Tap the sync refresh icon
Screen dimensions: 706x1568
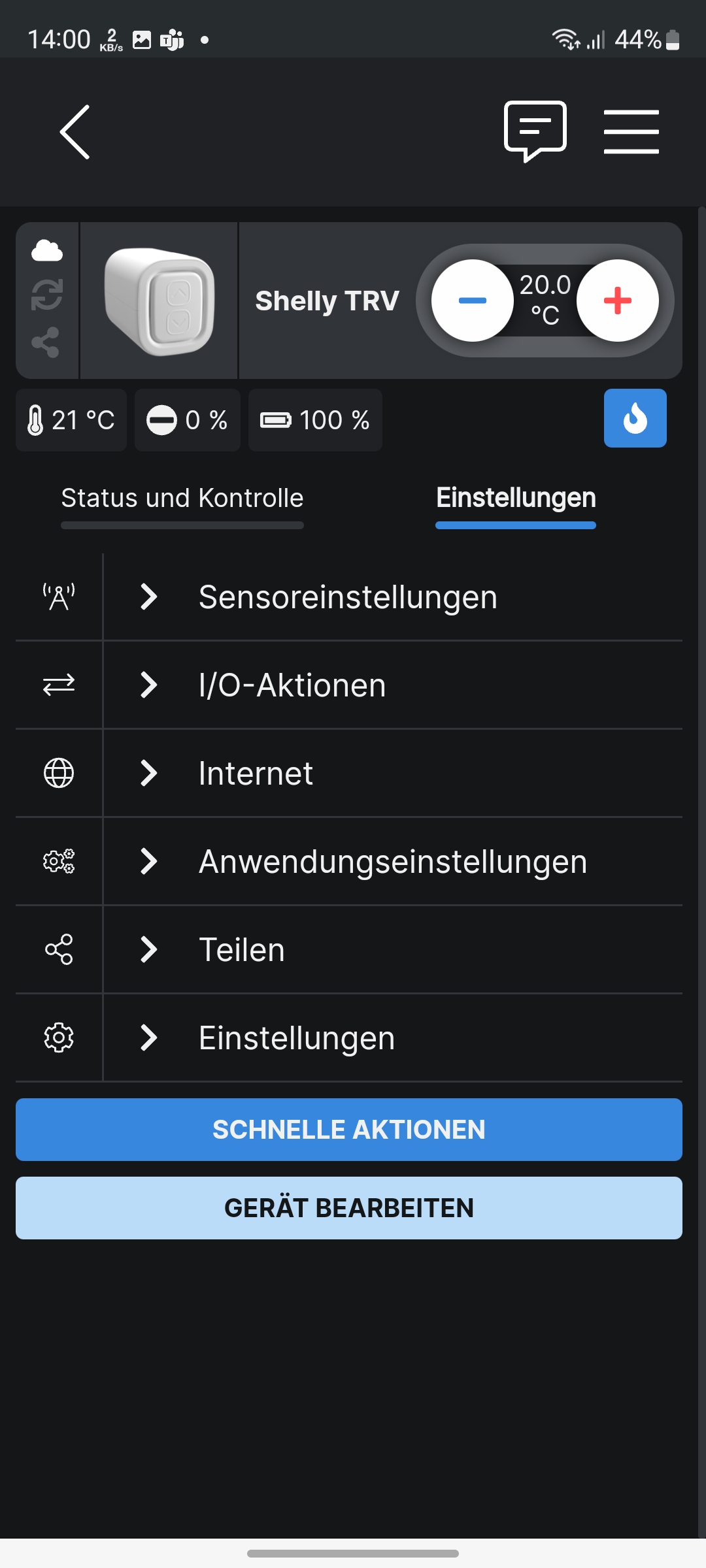47,295
